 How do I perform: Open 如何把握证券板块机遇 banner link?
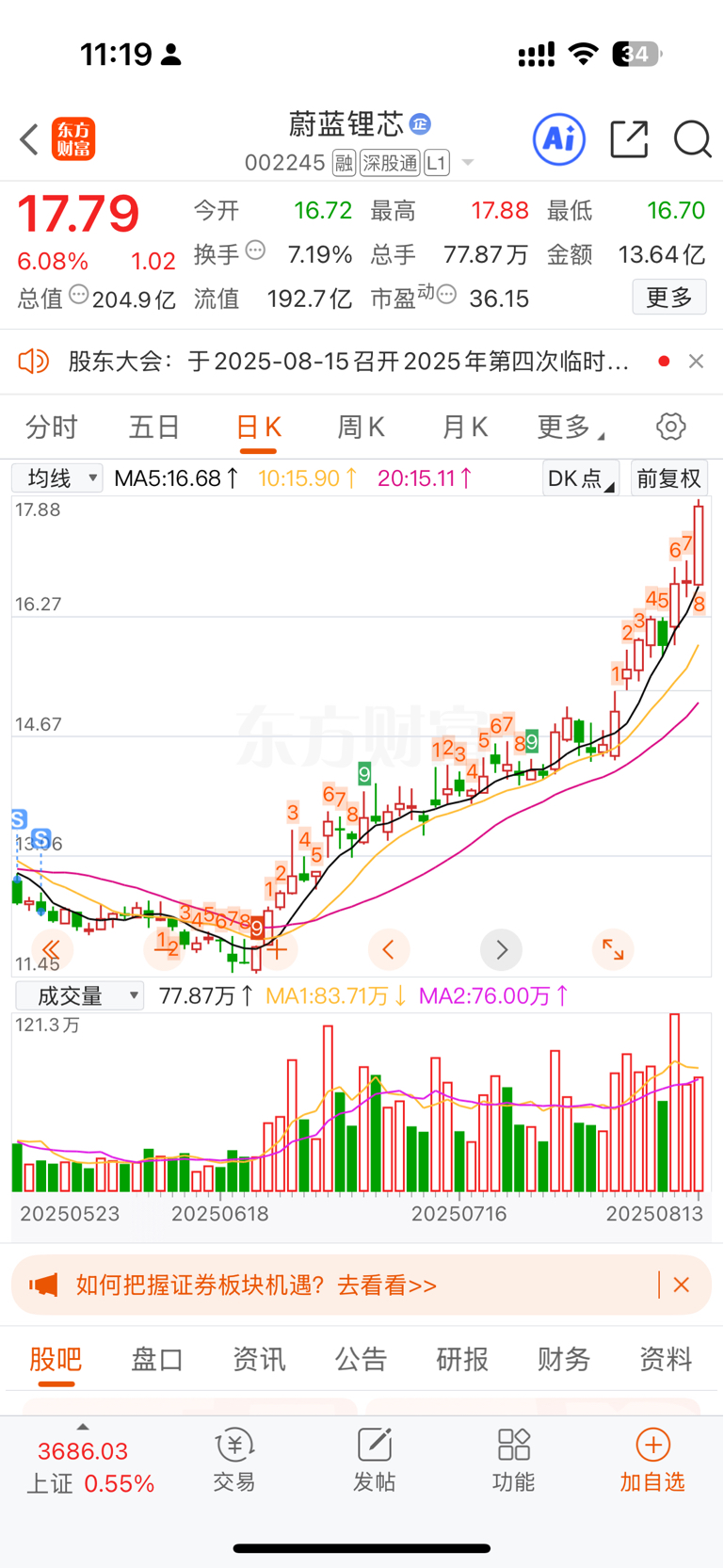click(256, 1285)
